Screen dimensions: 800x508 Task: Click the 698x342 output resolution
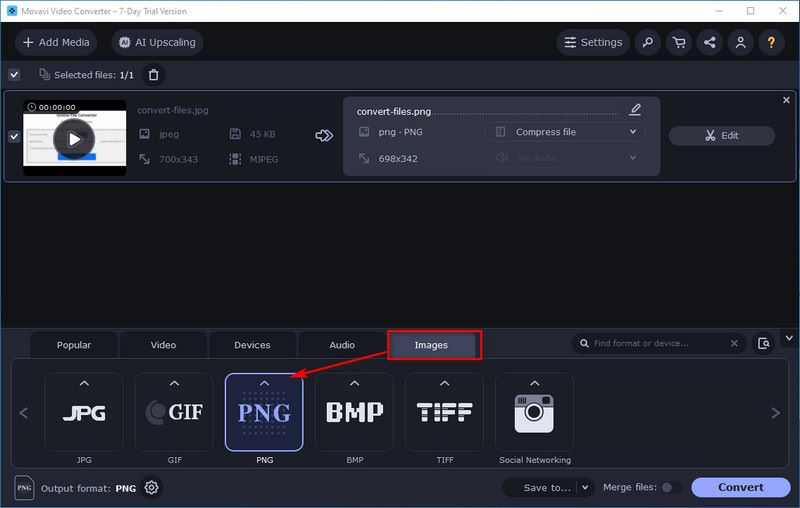tap(398, 159)
